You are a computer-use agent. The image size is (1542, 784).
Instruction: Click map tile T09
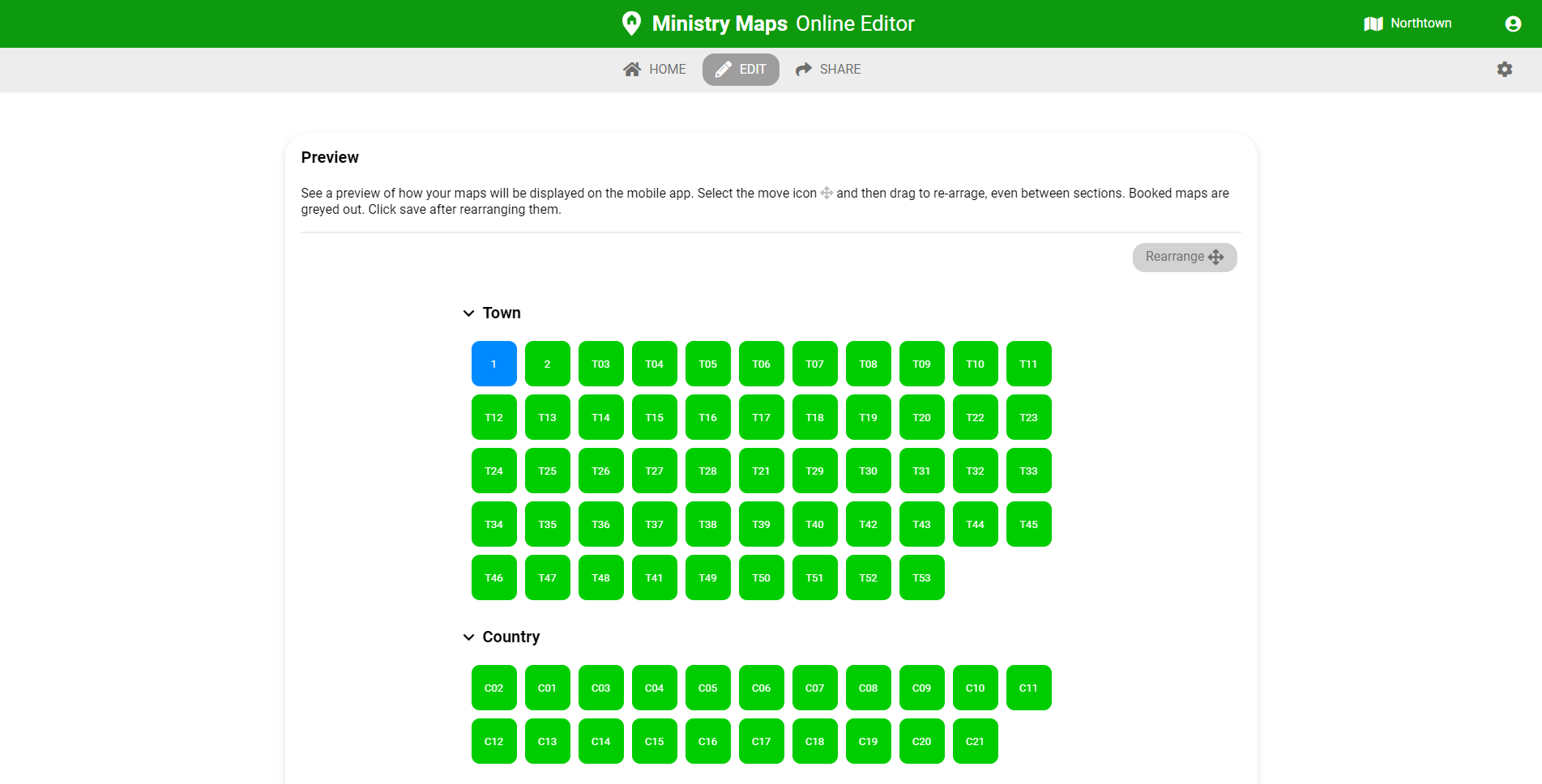click(x=922, y=364)
